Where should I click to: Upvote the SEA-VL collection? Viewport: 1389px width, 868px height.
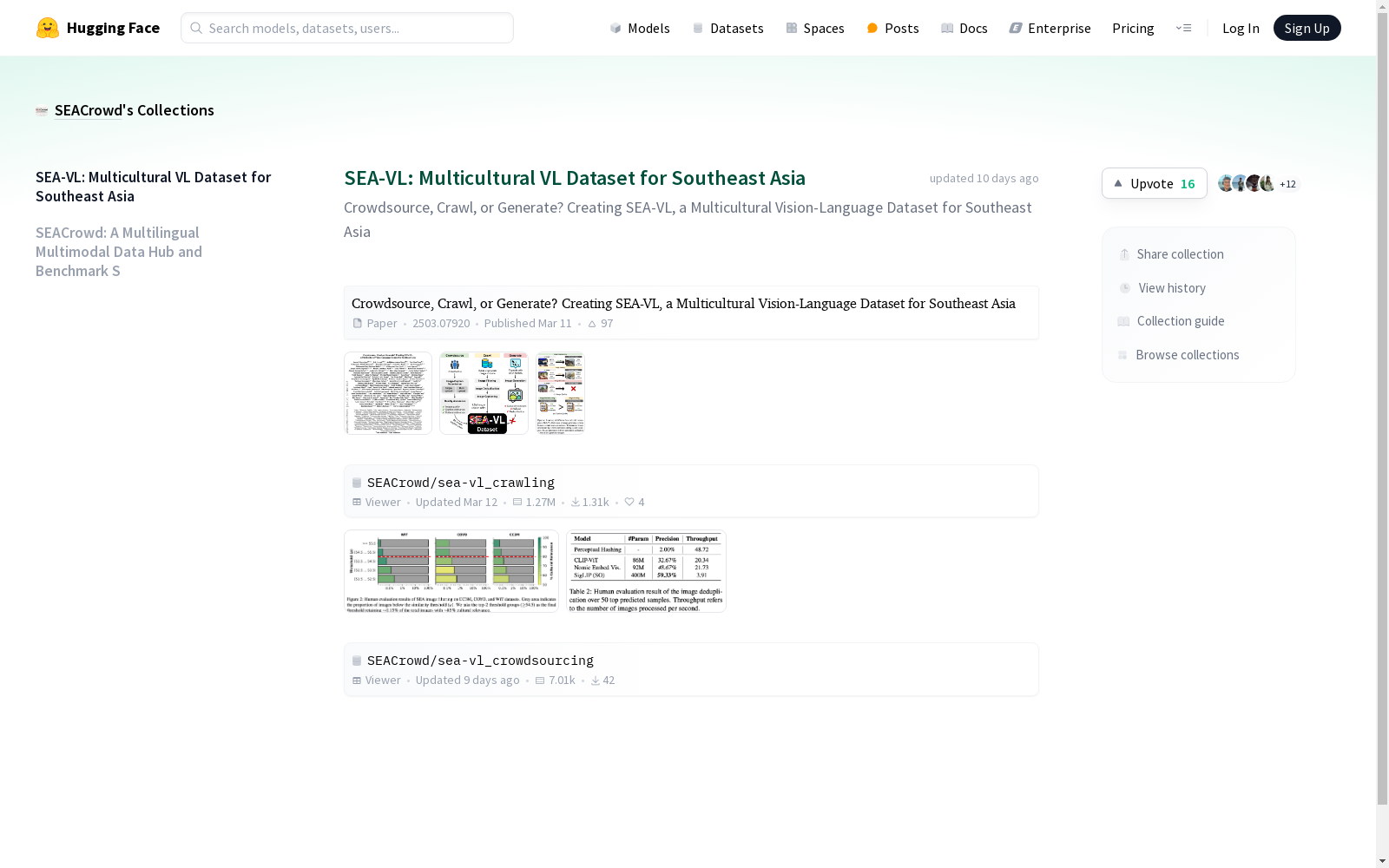(1154, 183)
